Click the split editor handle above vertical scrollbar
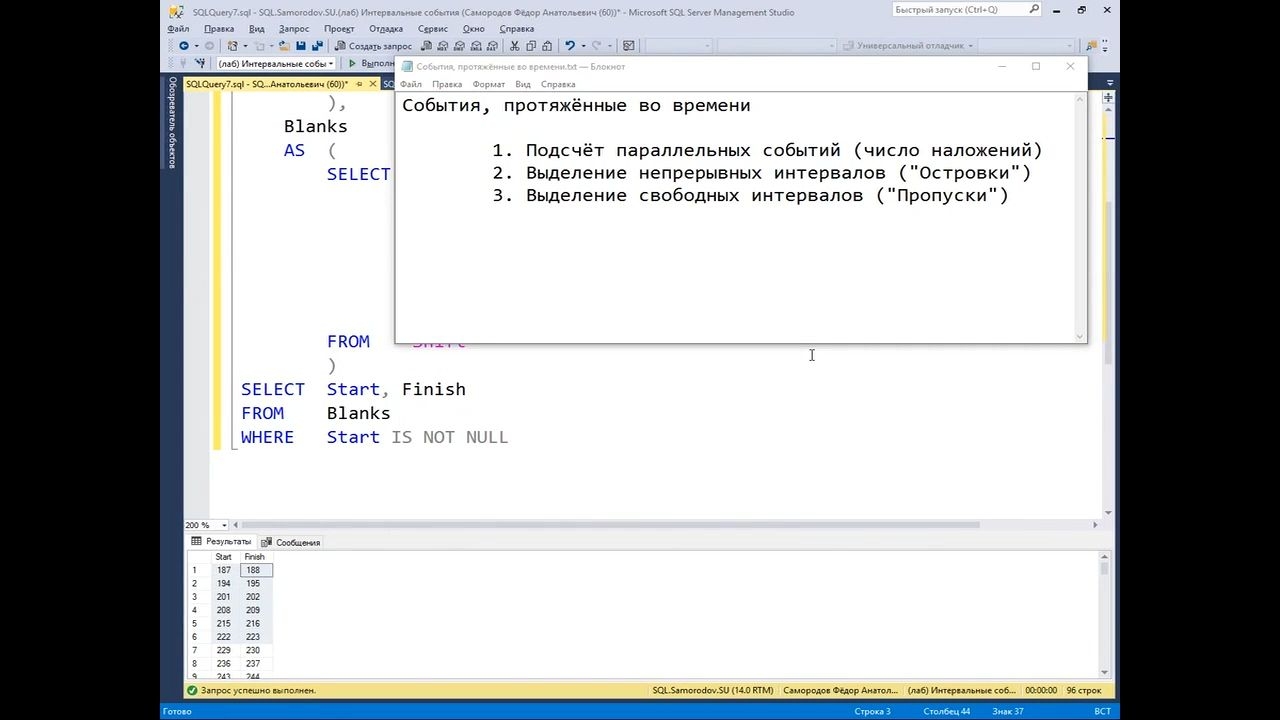Screen dimensions: 1280x720 tap(1109, 98)
